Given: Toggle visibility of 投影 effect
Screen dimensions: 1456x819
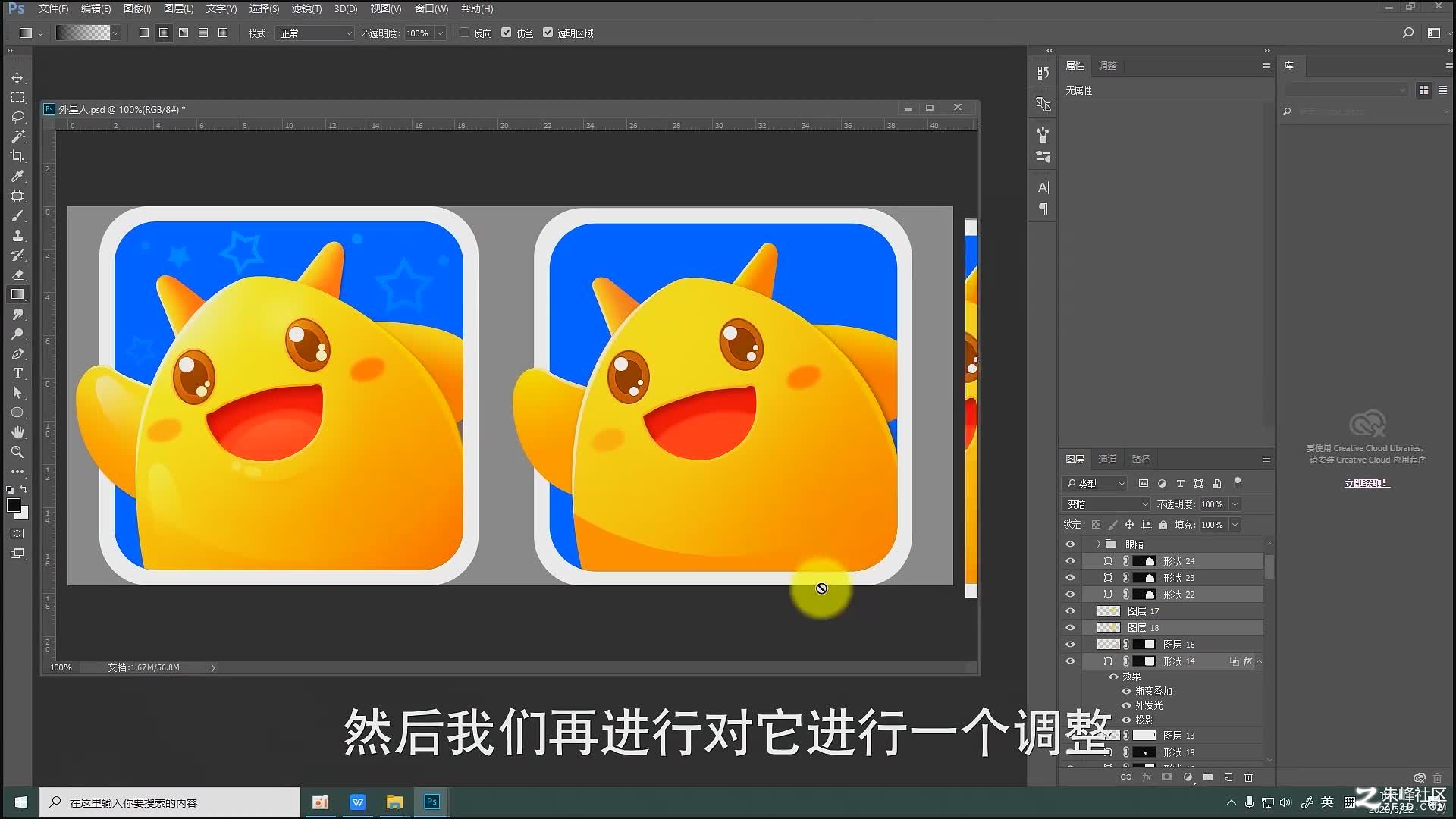Looking at the screenshot, I should tap(1127, 720).
